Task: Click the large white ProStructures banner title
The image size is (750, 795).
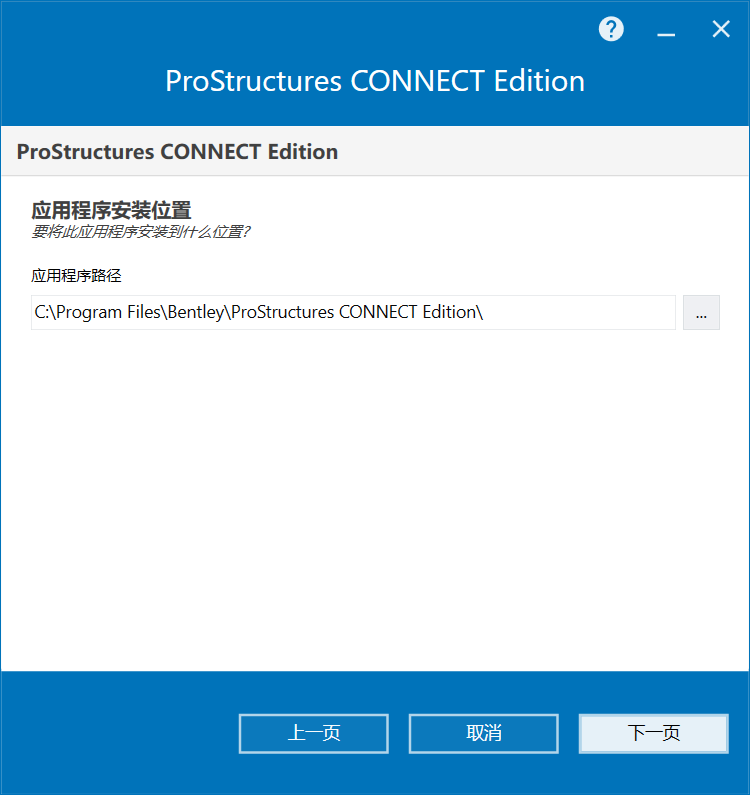Action: tap(375, 81)
